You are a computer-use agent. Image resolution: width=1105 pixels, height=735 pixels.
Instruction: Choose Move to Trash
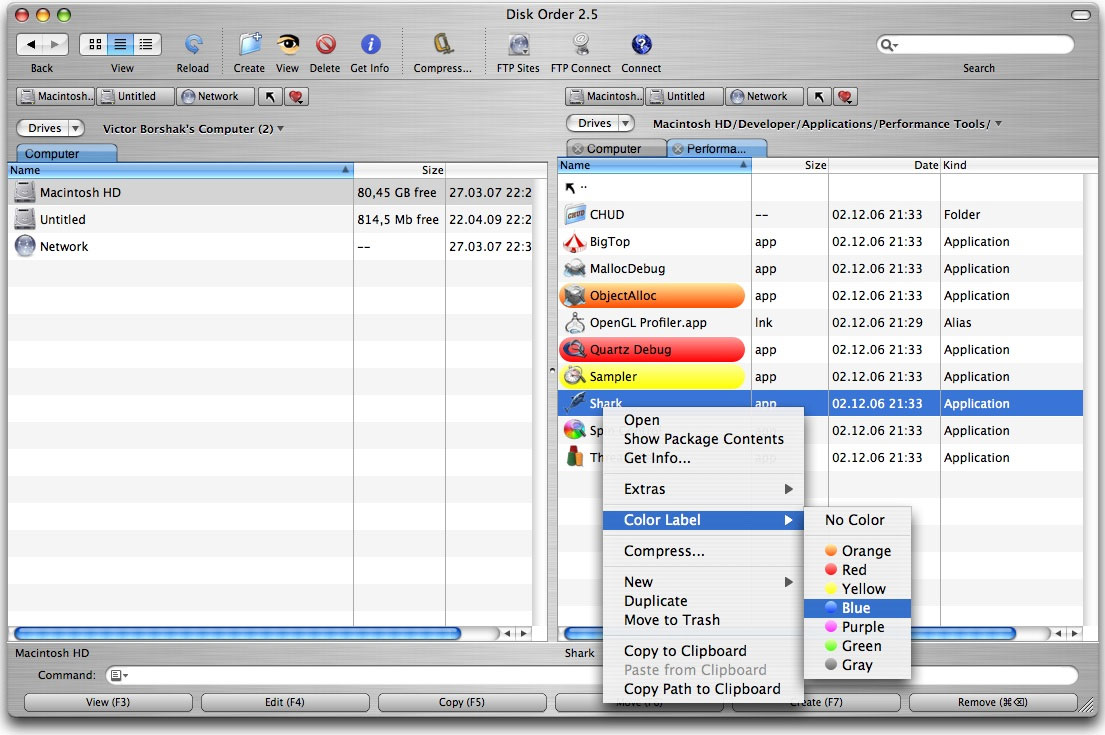[x=703, y=620]
